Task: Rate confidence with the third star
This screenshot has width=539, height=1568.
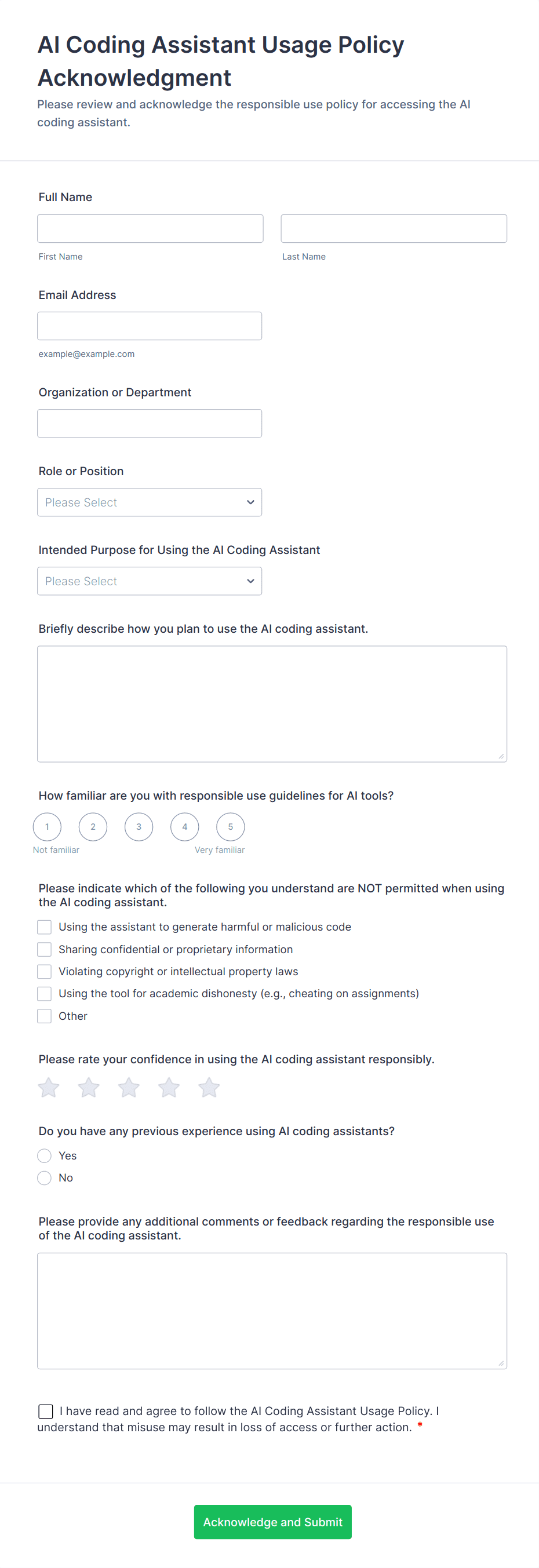Action: point(129,1087)
